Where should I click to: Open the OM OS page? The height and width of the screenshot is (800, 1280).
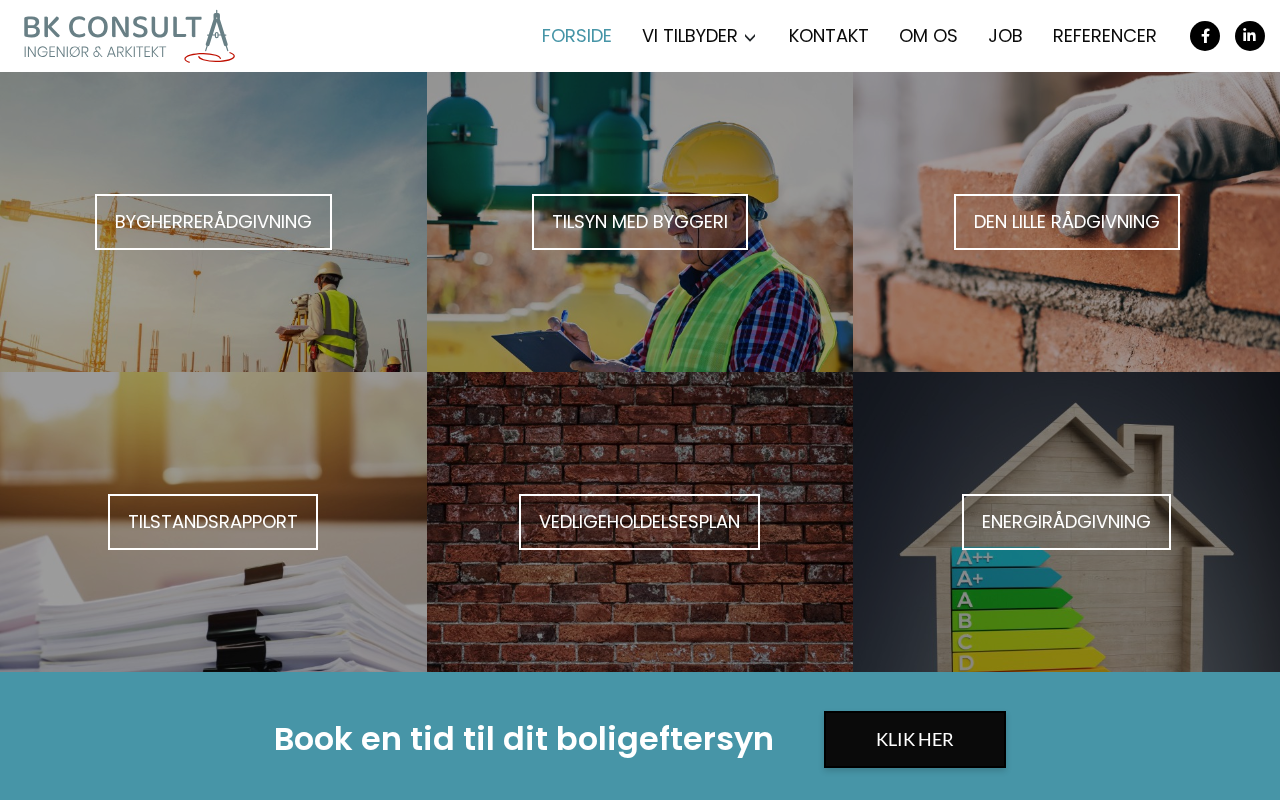click(x=928, y=36)
